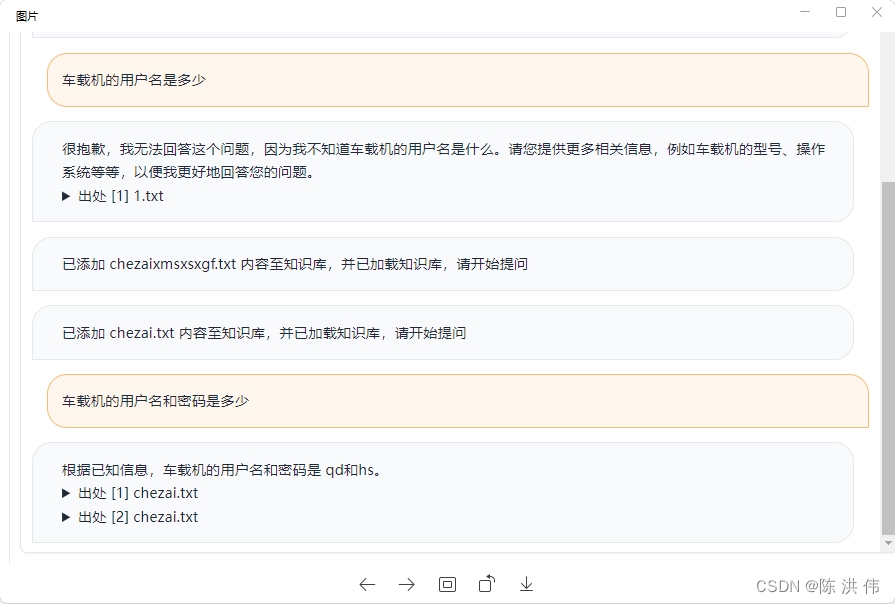Click the maximize window button
Screen dimensions: 895x604
click(x=840, y=11)
